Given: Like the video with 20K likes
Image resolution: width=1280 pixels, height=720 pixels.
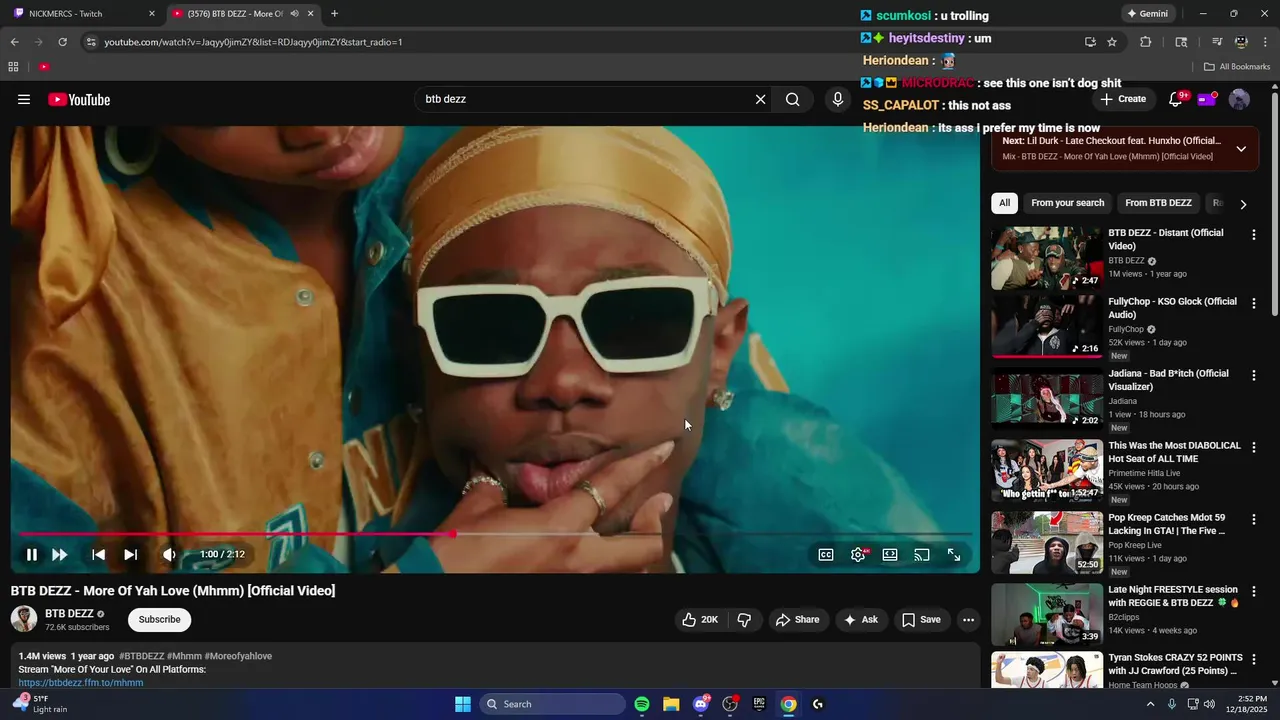Looking at the screenshot, I should pos(700,620).
